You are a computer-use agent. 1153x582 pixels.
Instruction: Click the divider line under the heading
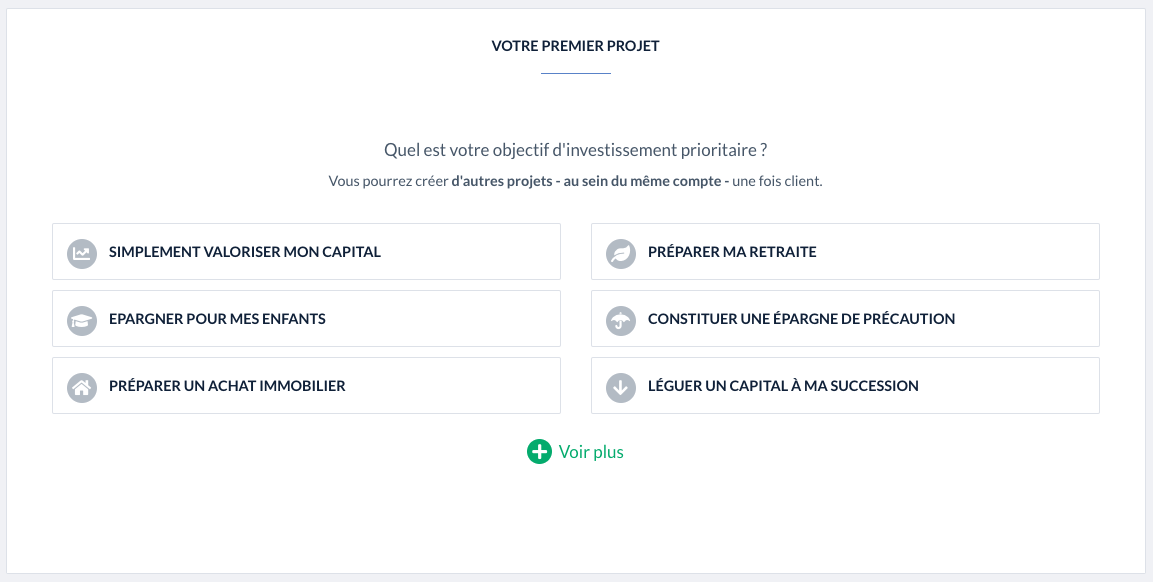point(575,73)
